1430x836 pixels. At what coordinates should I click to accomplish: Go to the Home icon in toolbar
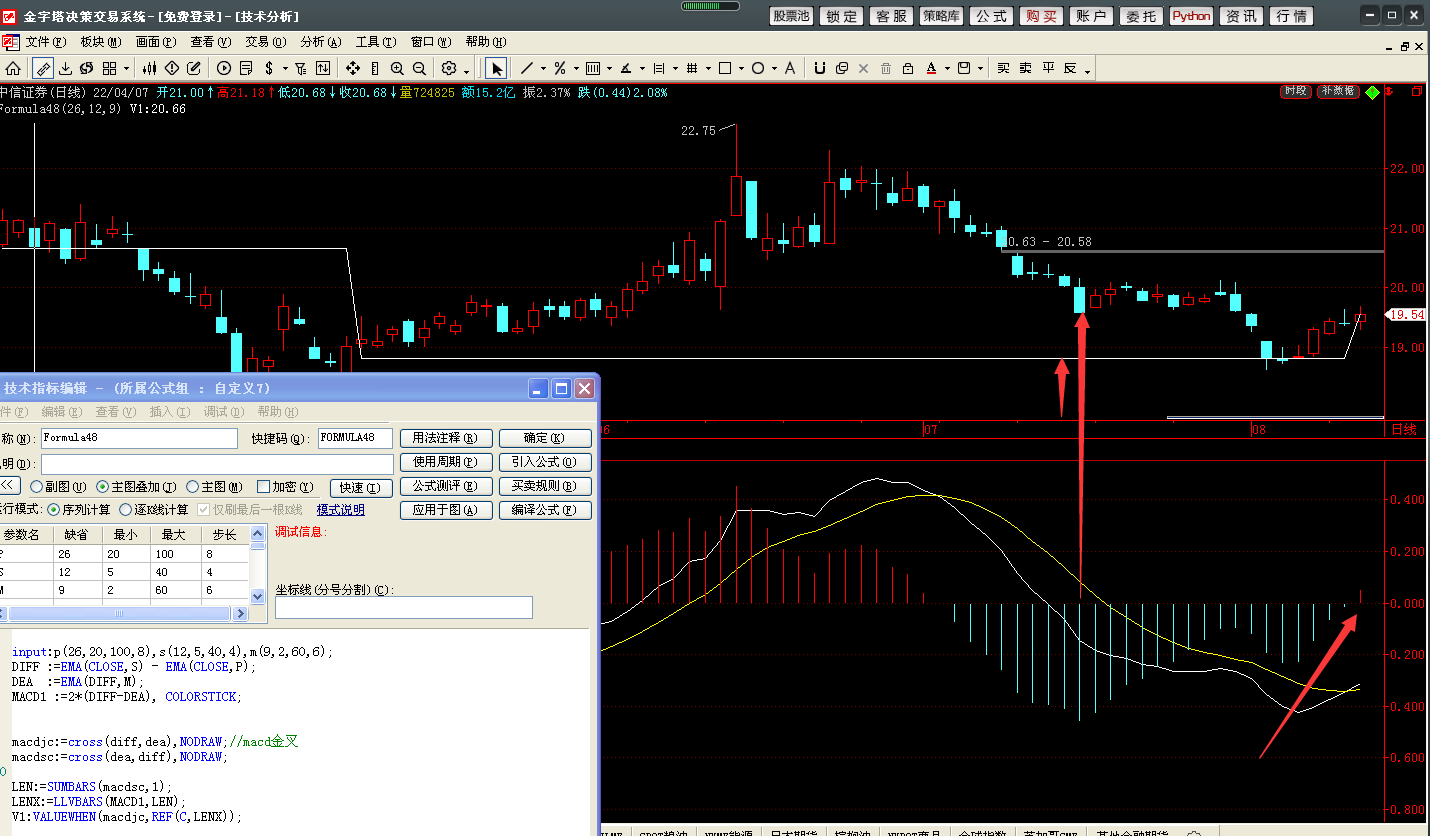click(x=13, y=68)
